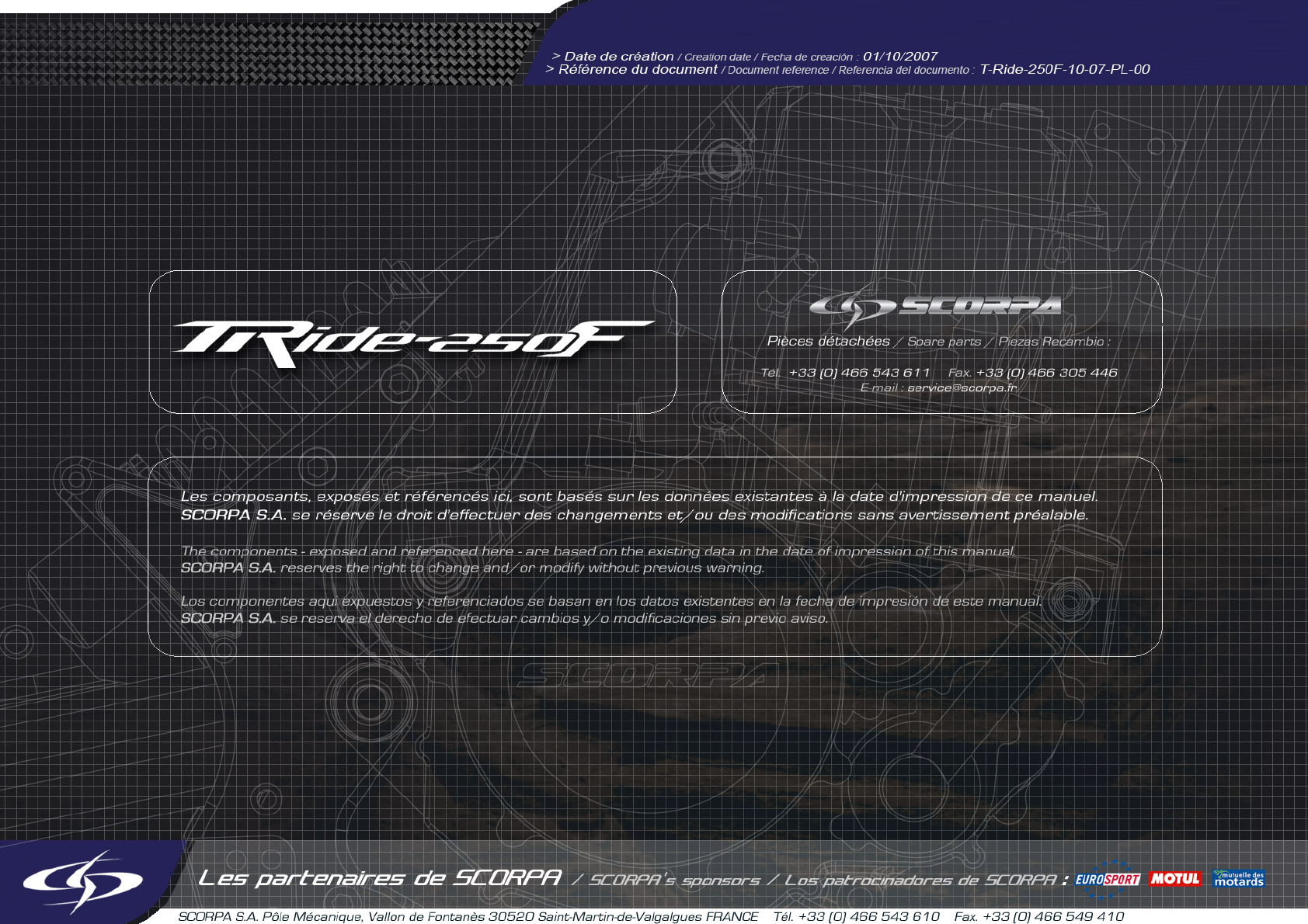The image size is (1308, 924).
Task: Click the "SCORPA's sponsors" text
Action: click(x=675, y=881)
